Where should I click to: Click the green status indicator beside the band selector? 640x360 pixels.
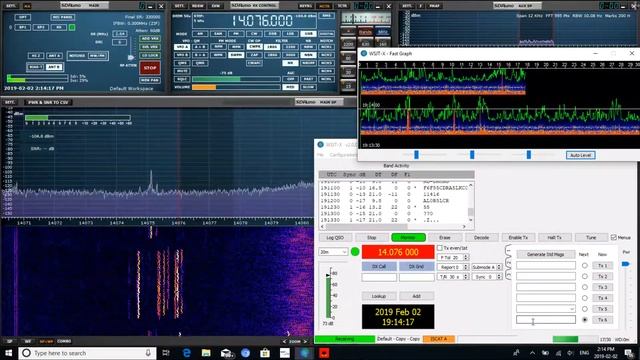[355, 252]
